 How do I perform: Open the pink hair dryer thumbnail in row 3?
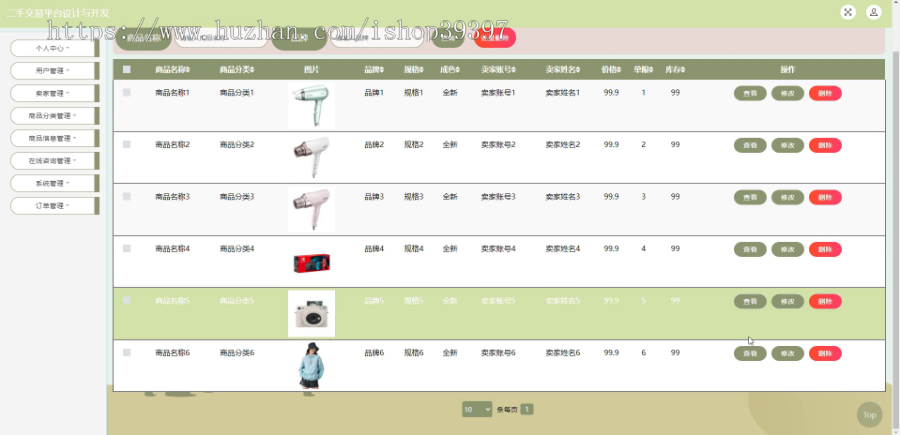coord(311,209)
